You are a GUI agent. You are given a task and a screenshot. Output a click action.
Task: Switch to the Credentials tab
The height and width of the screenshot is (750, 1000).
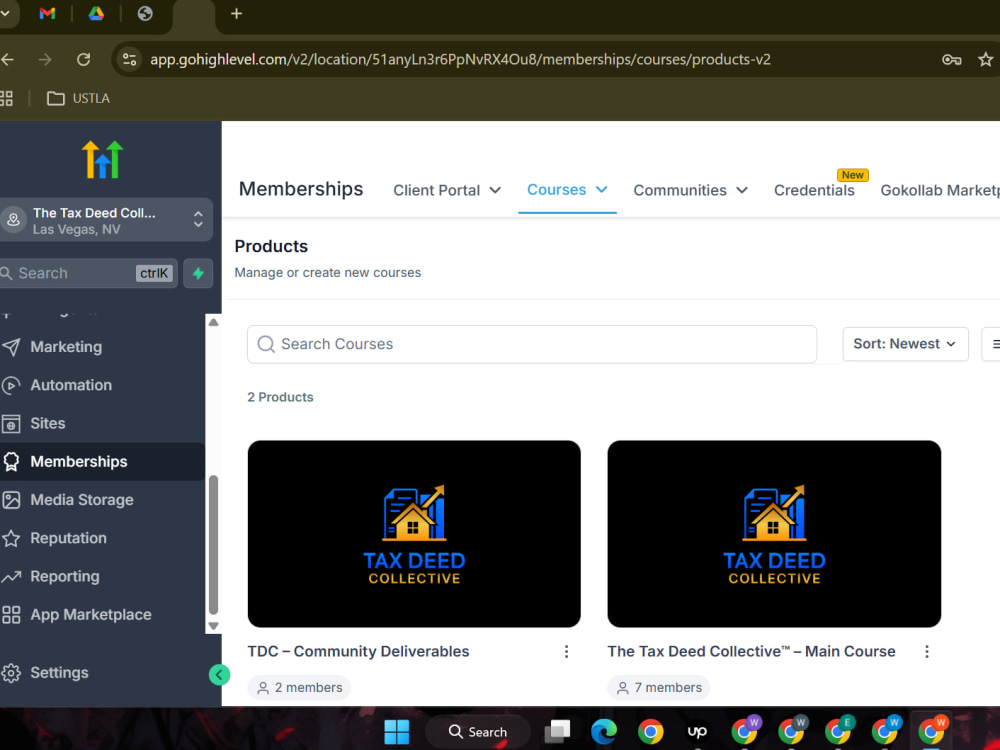pyautogui.click(x=814, y=190)
